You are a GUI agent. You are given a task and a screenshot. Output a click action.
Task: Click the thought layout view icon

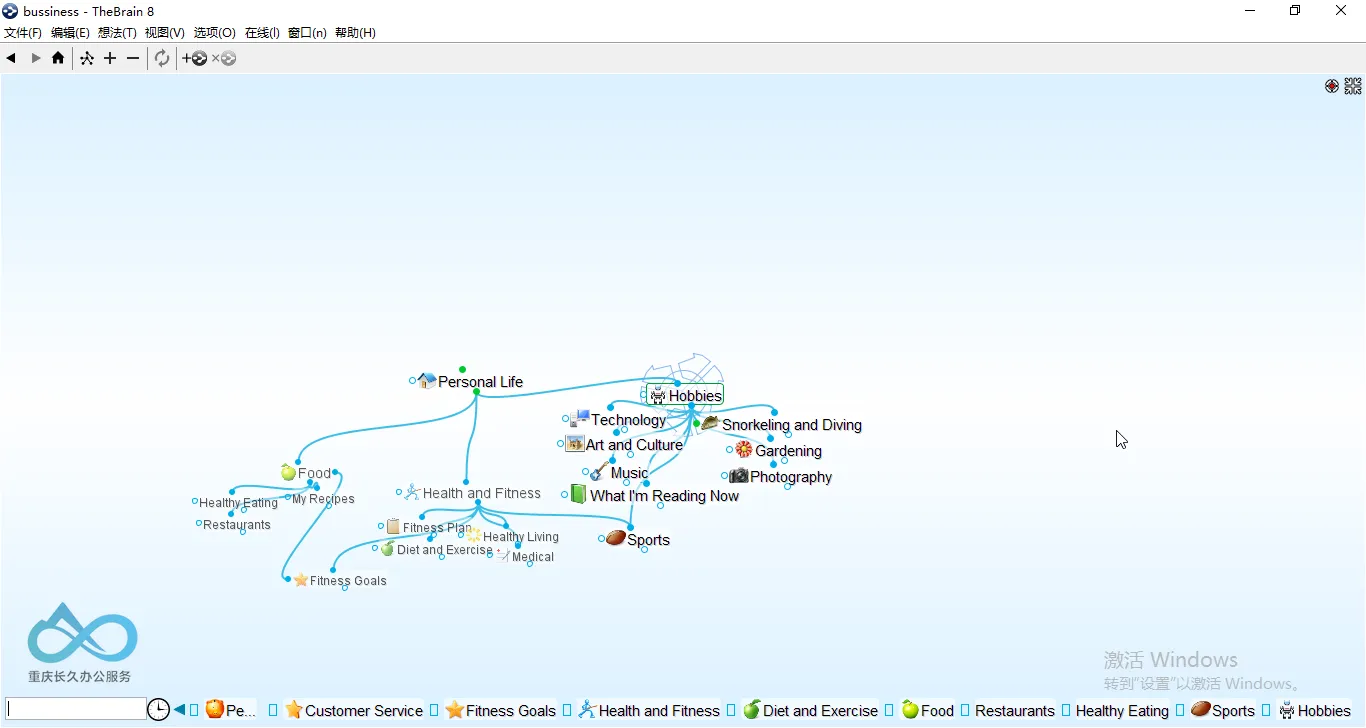(87, 58)
